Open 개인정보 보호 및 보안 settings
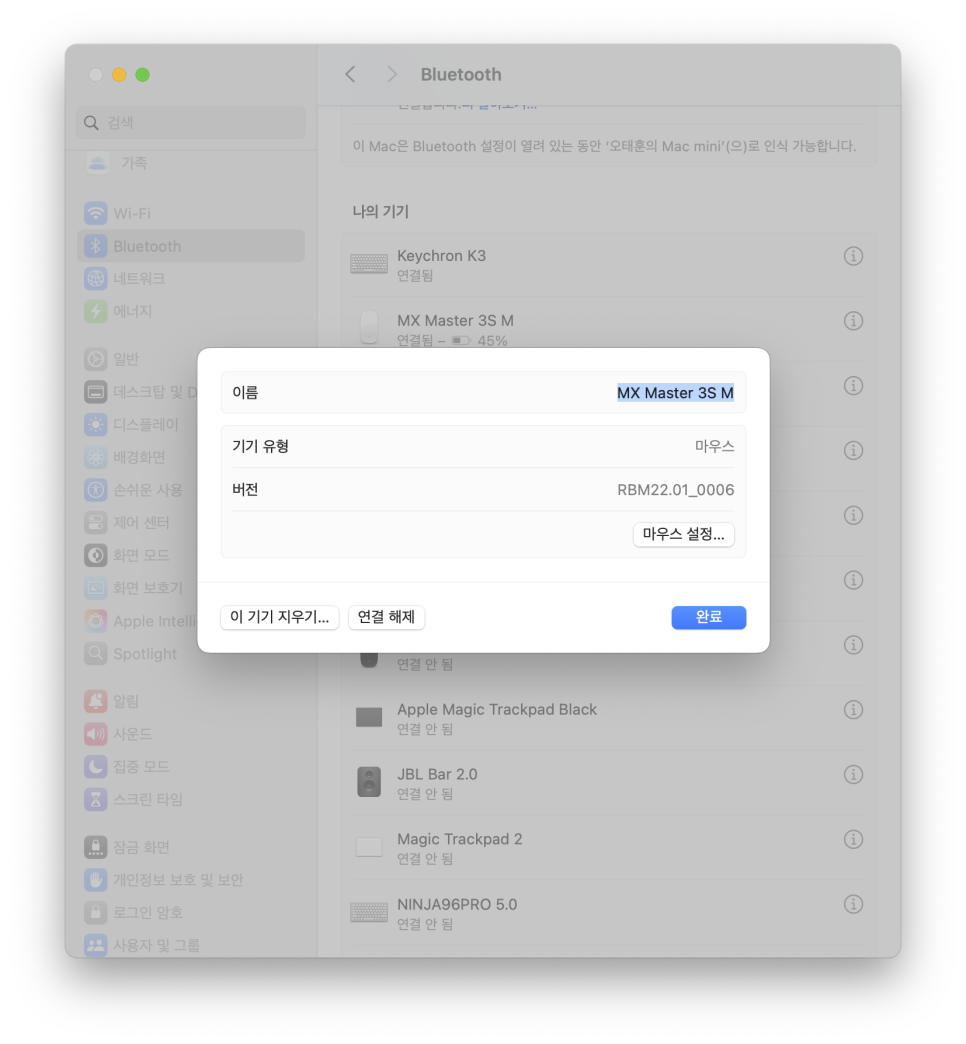Viewport: 966px width, 1044px height. point(191,879)
